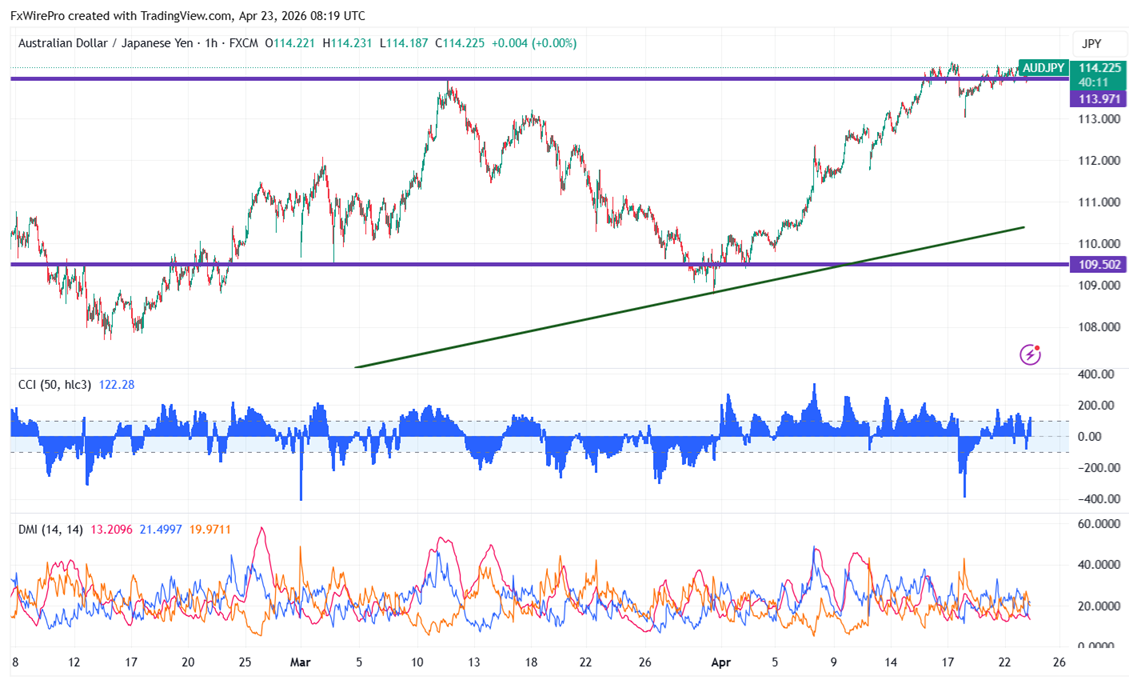This screenshot has height=678, width=1129.
Task: Click the CCI −400.00 scale label
Action: 1099,498
